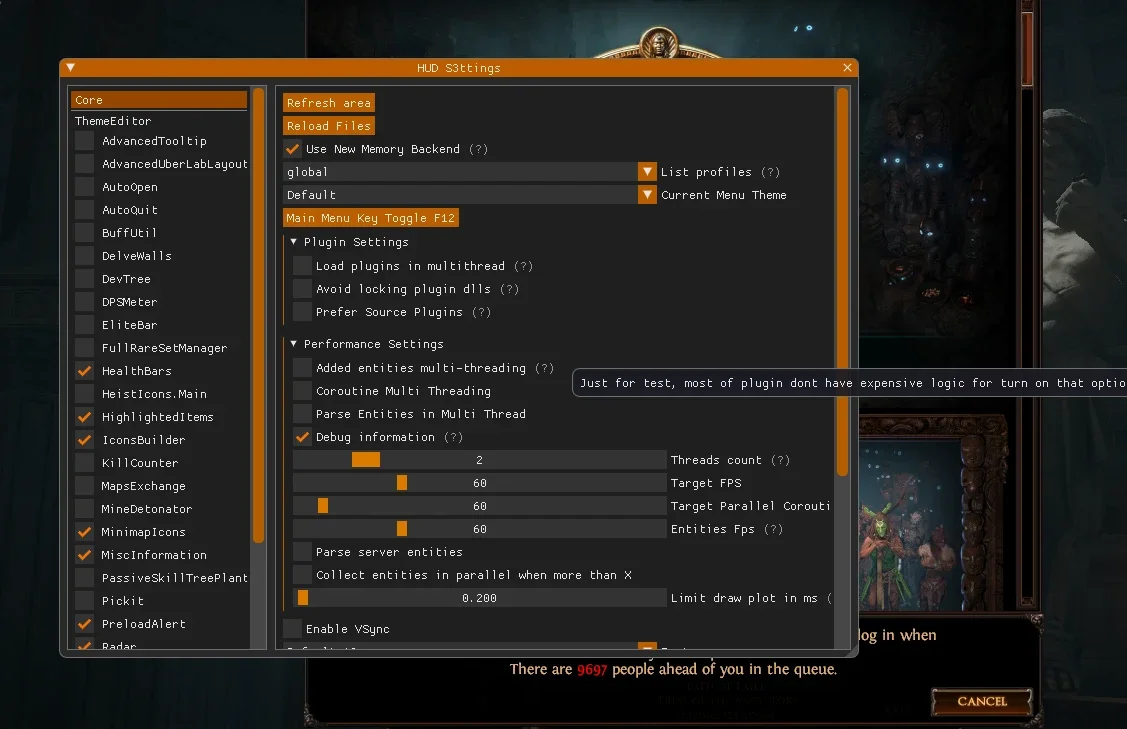1127x729 pixels.
Task: Click the (?) beside Prefer Source Plugins
Action: coord(482,312)
